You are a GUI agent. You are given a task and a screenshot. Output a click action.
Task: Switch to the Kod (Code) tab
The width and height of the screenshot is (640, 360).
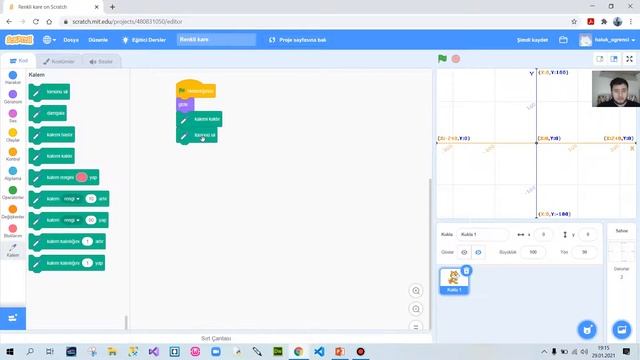point(19,61)
